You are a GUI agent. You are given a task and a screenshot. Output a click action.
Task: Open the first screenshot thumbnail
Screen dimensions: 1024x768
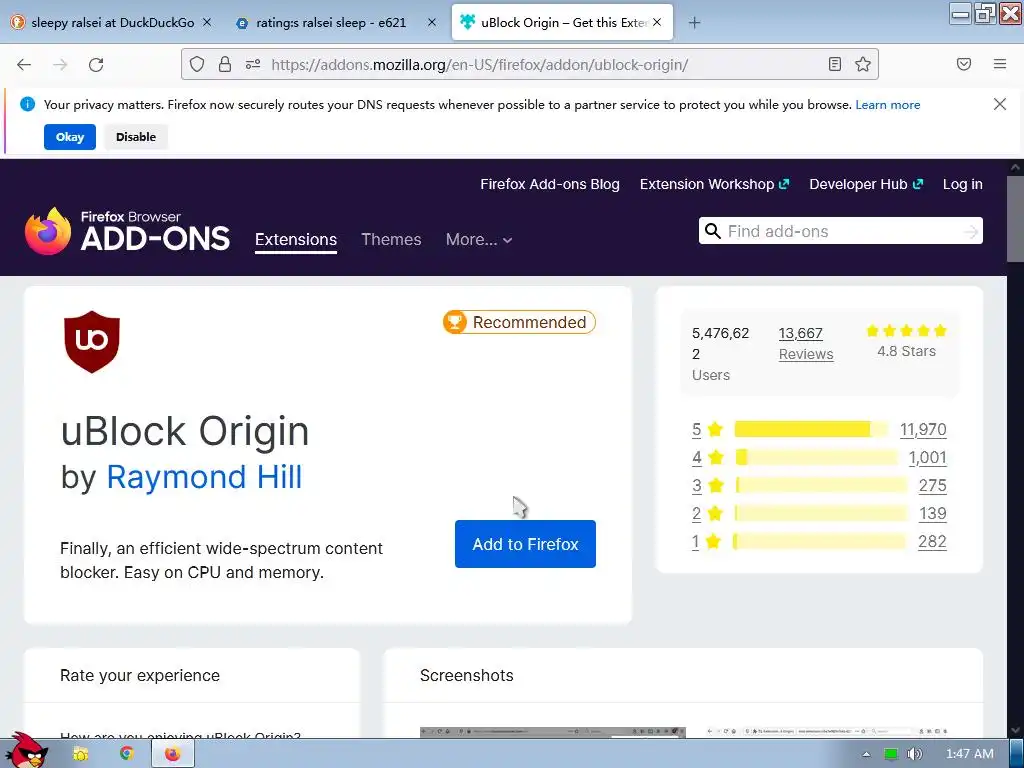[552, 732]
